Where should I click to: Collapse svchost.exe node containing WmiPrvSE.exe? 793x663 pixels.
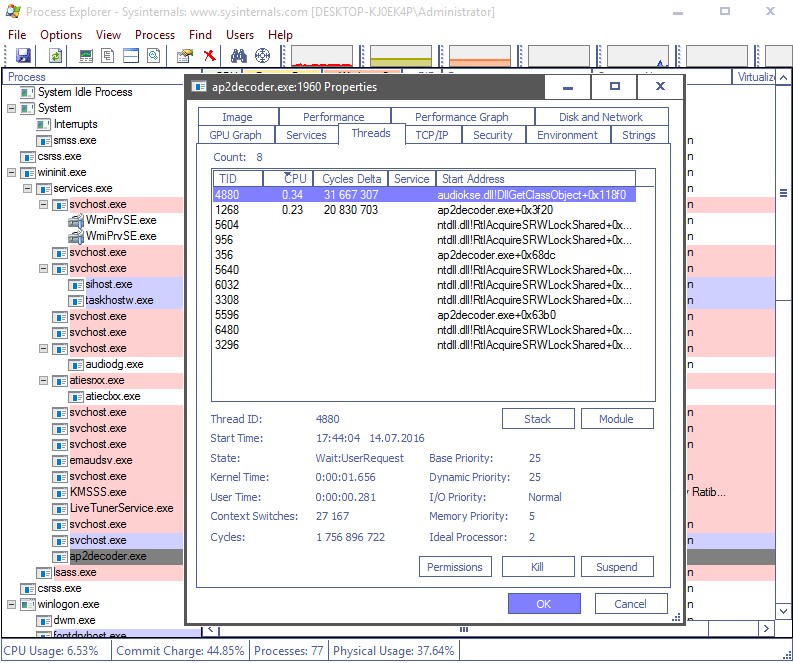(x=43, y=204)
